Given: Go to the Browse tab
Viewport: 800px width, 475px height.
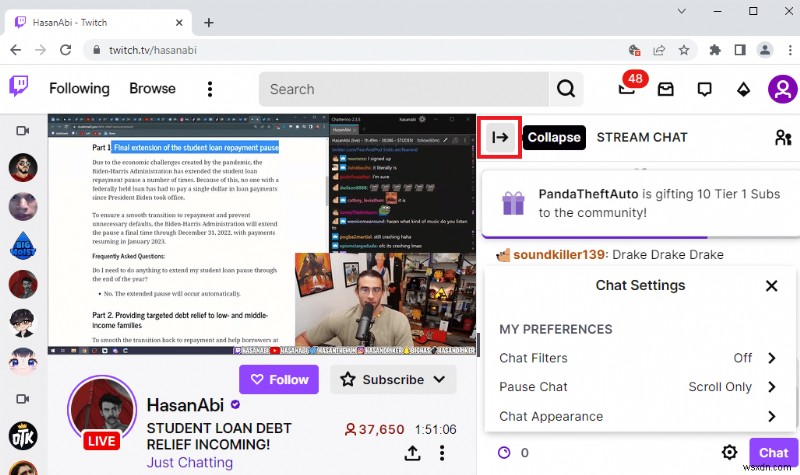Looking at the screenshot, I should tap(153, 89).
